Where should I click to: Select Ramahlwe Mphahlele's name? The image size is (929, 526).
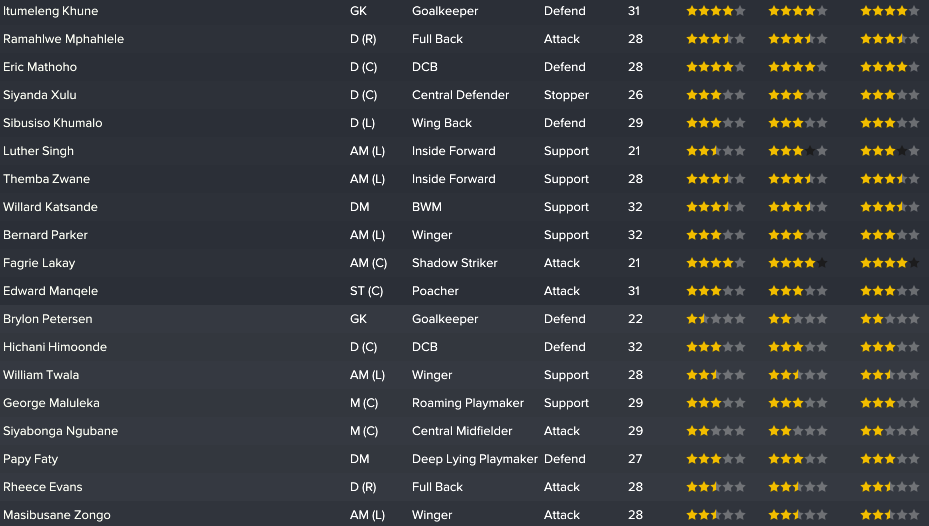63,39
